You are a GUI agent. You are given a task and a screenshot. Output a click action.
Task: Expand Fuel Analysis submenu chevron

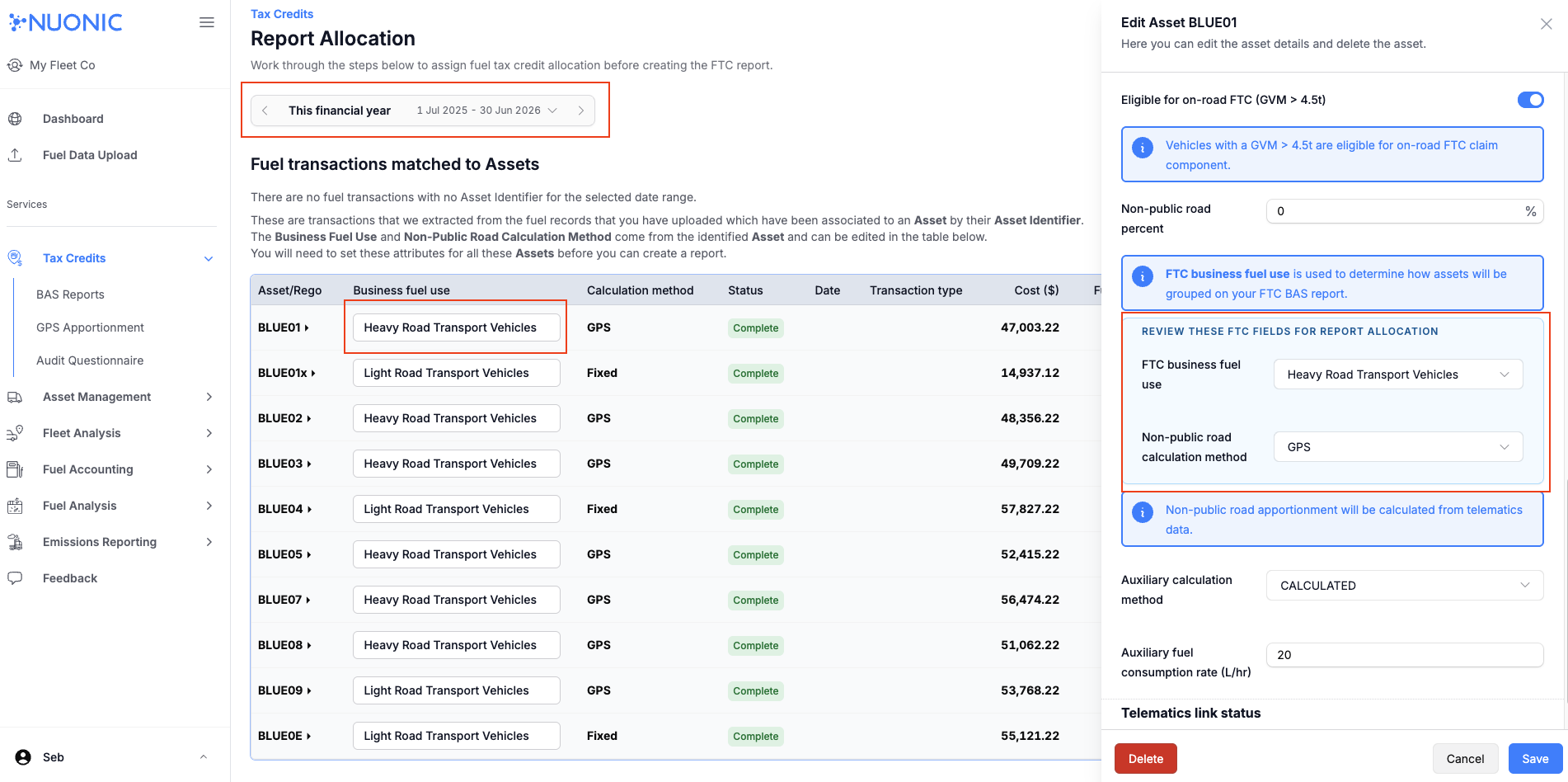[x=209, y=506]
